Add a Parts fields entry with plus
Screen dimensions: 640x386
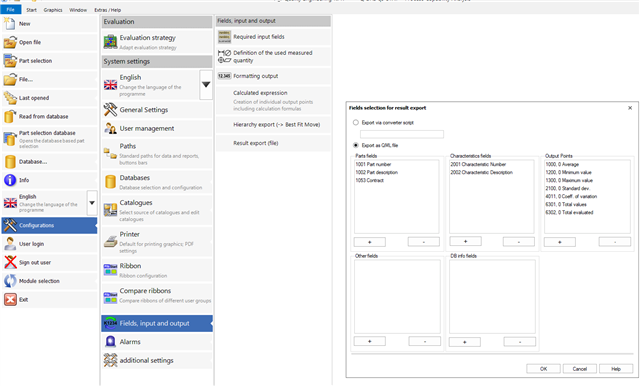tap(370, 242)
